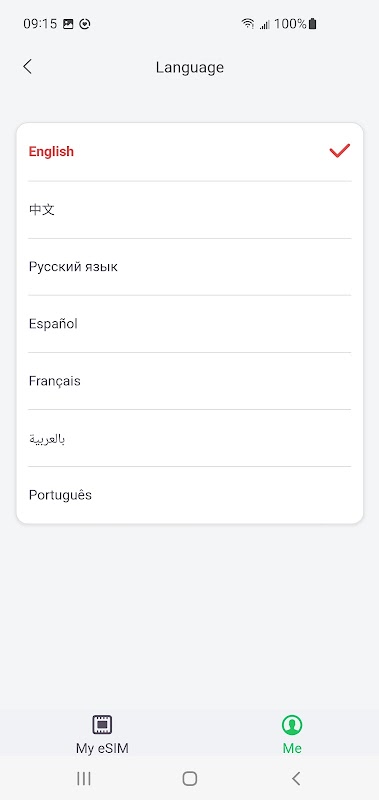Screen dimensions: 379x800
Task: Select Русский язык language option
Action: [x=190, y=267]
